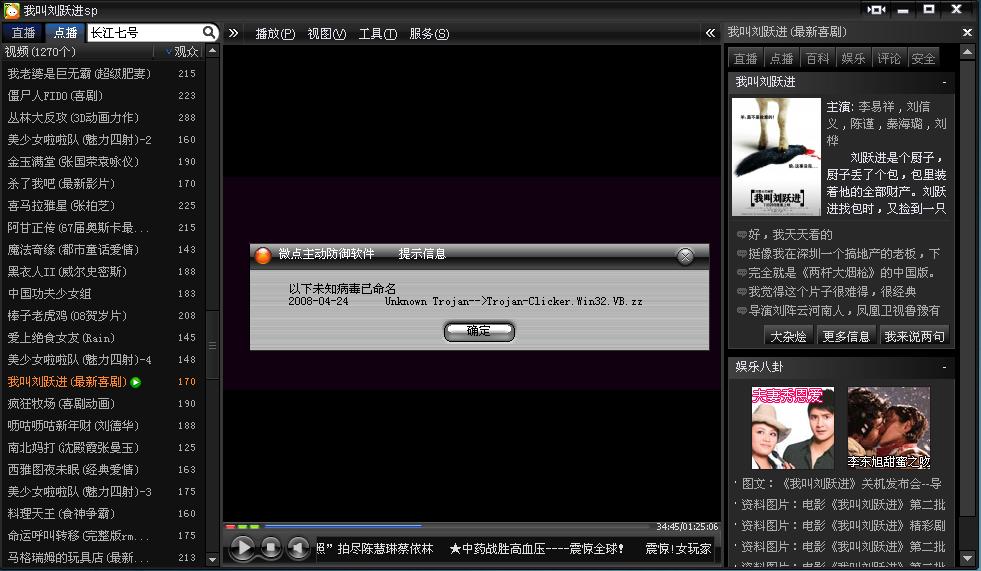
Task: Switch to the 点播 tab in left panel
Action: [x=65, y=33]
